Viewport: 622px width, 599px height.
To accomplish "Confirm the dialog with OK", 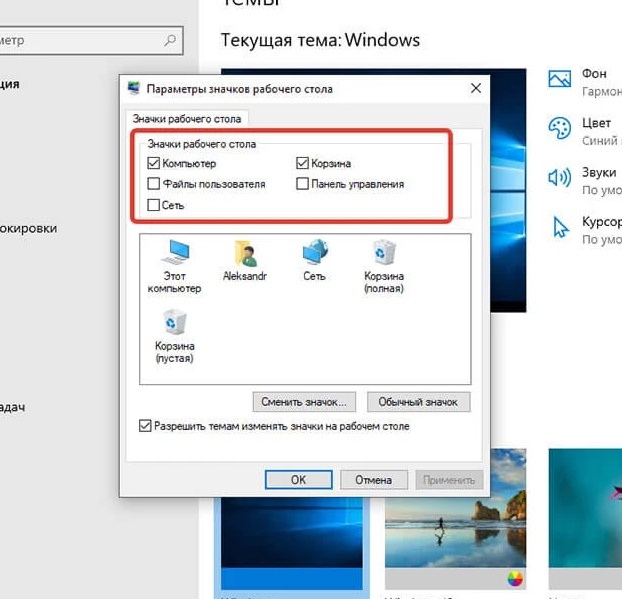I will (x=298, y=480).
